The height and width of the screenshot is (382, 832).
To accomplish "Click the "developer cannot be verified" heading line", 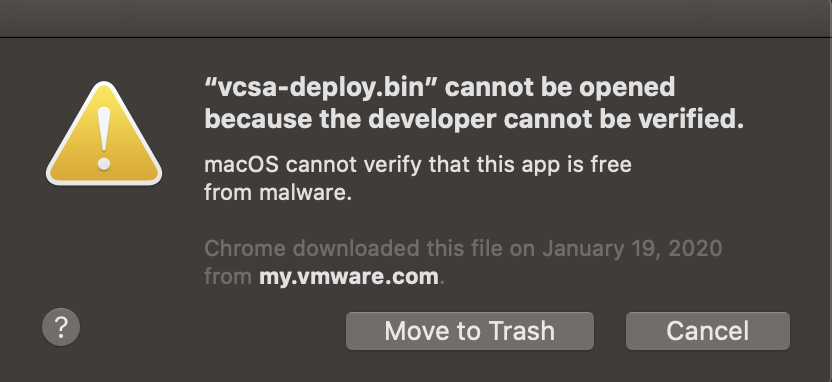I will pyautogui.click(x=474, y=119).
